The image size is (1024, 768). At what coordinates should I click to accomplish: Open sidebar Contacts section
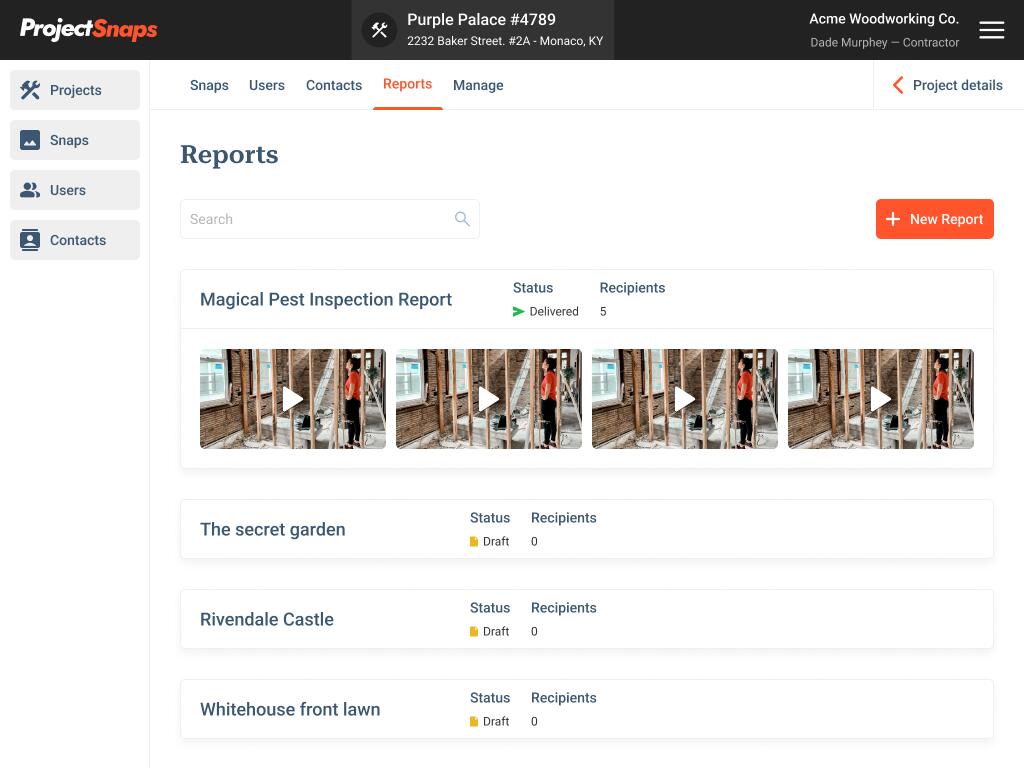click(x=75, y=240)
